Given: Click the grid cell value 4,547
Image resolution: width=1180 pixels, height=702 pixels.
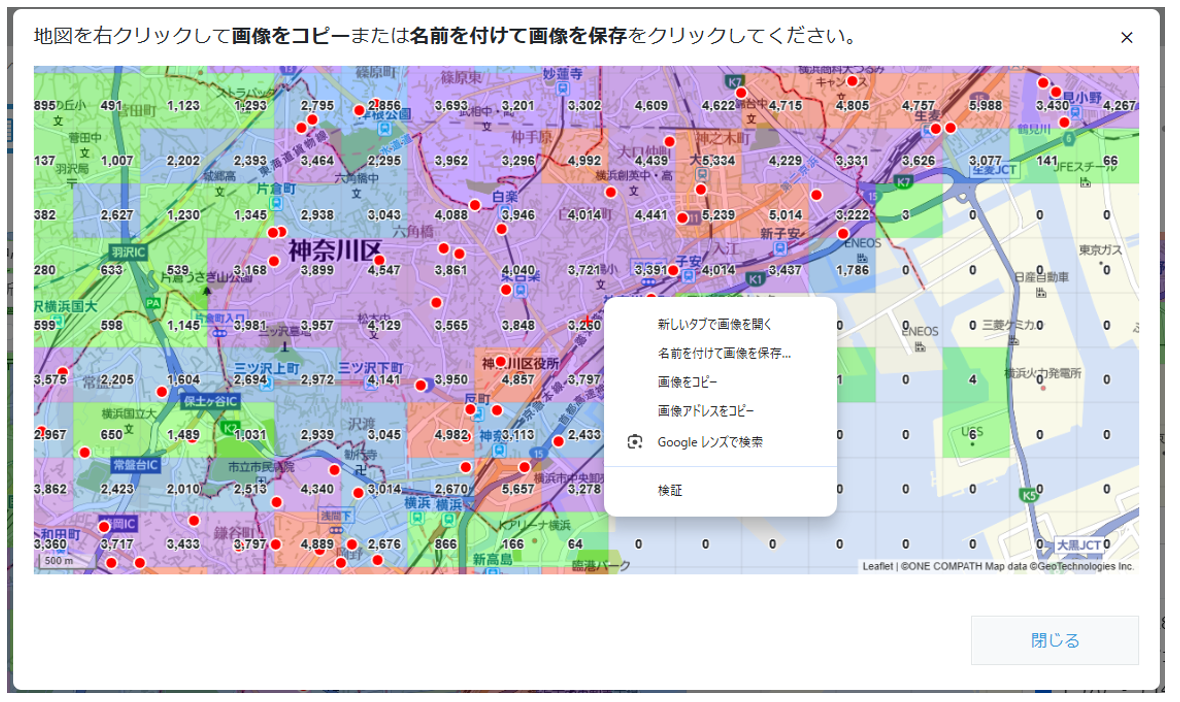Looking at the screenshot, I should click(384, 269).
